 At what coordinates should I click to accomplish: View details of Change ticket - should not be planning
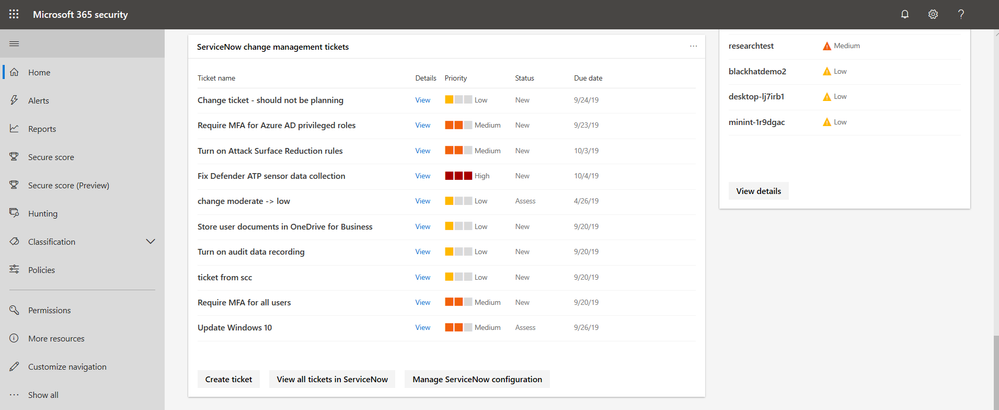[423, 100]
